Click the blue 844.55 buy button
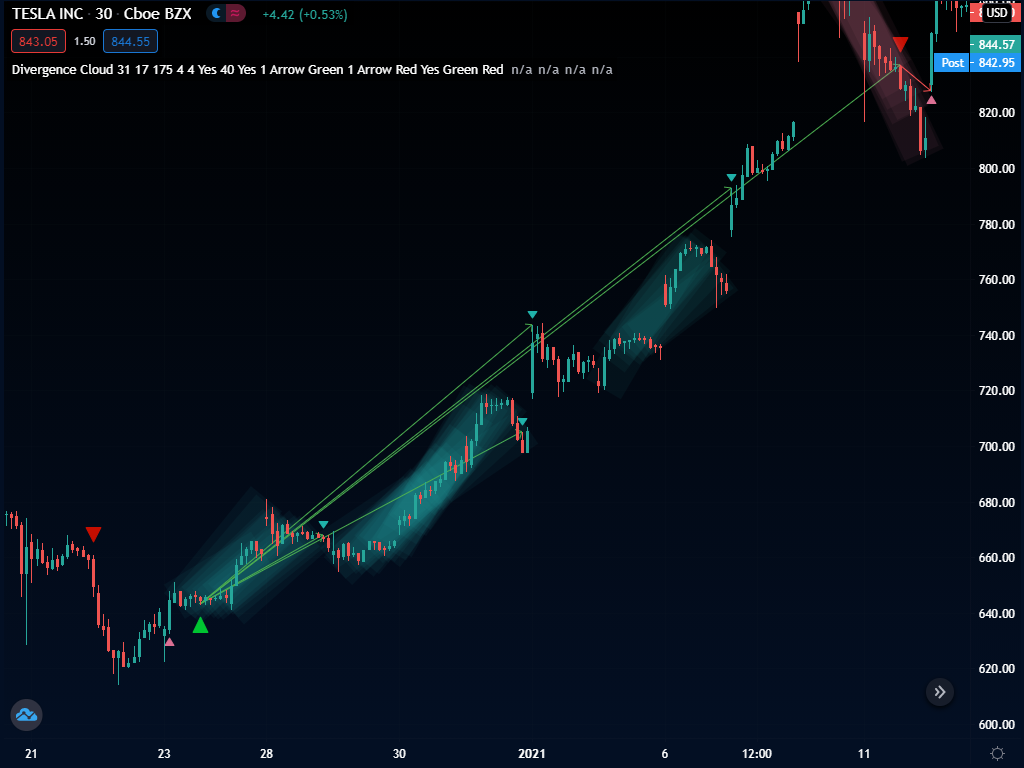1024x768 pixels. click(x=129, y=41)
